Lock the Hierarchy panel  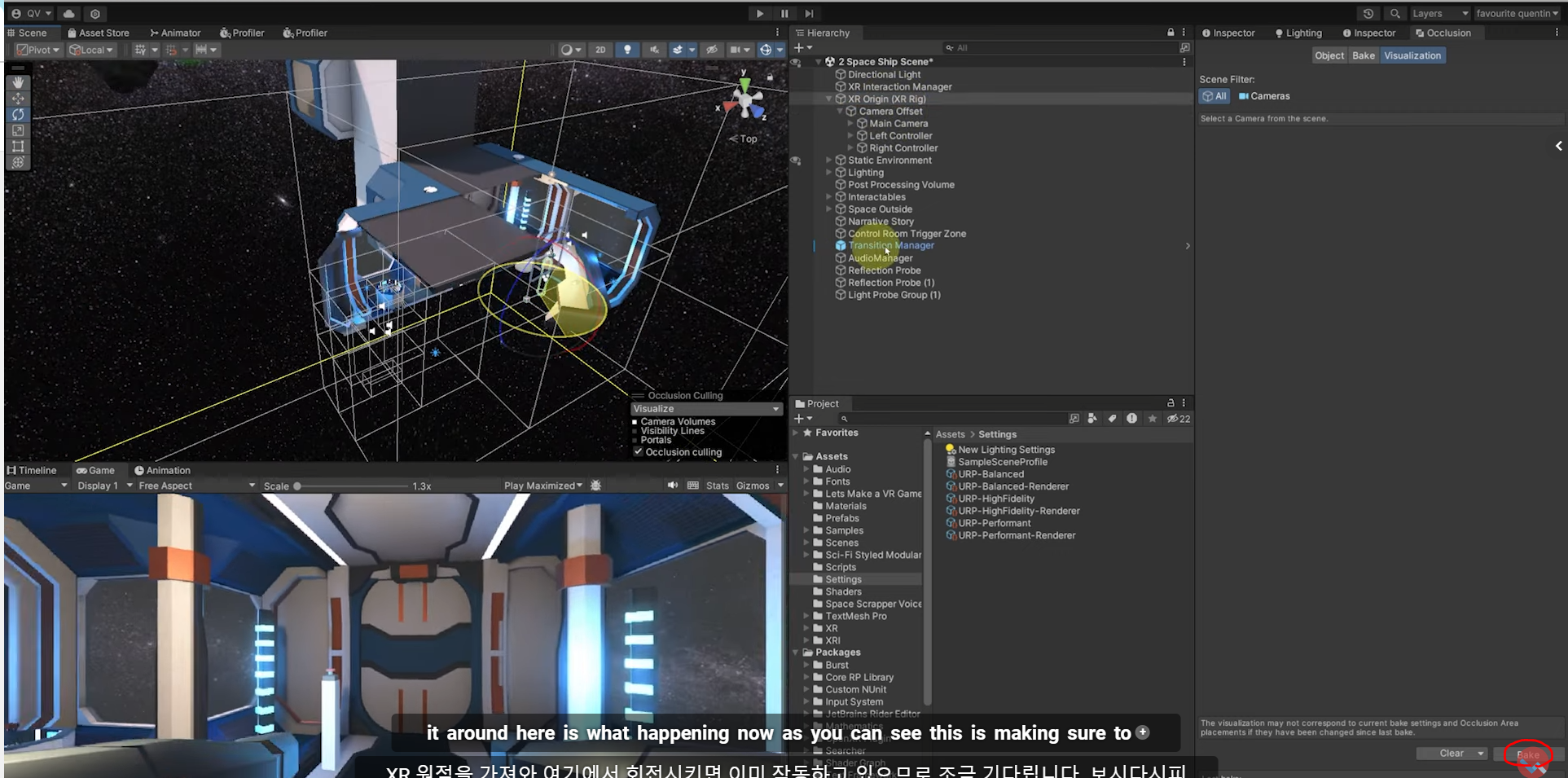(1171, 33)
